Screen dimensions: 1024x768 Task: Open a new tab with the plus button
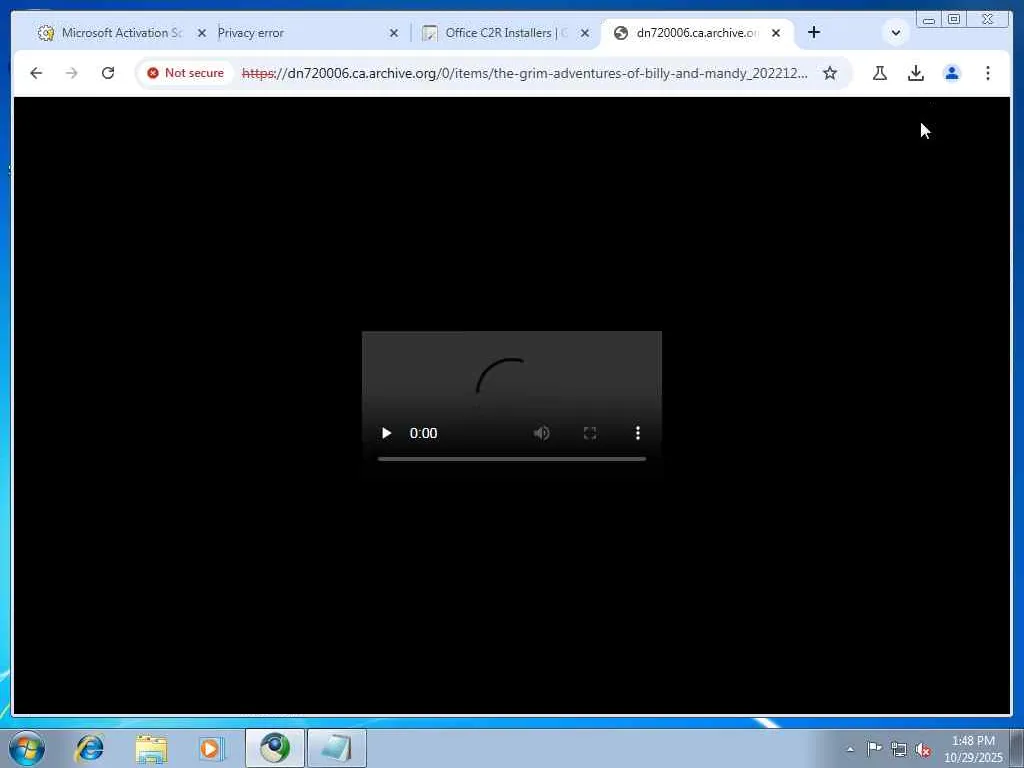click(814, 32)
